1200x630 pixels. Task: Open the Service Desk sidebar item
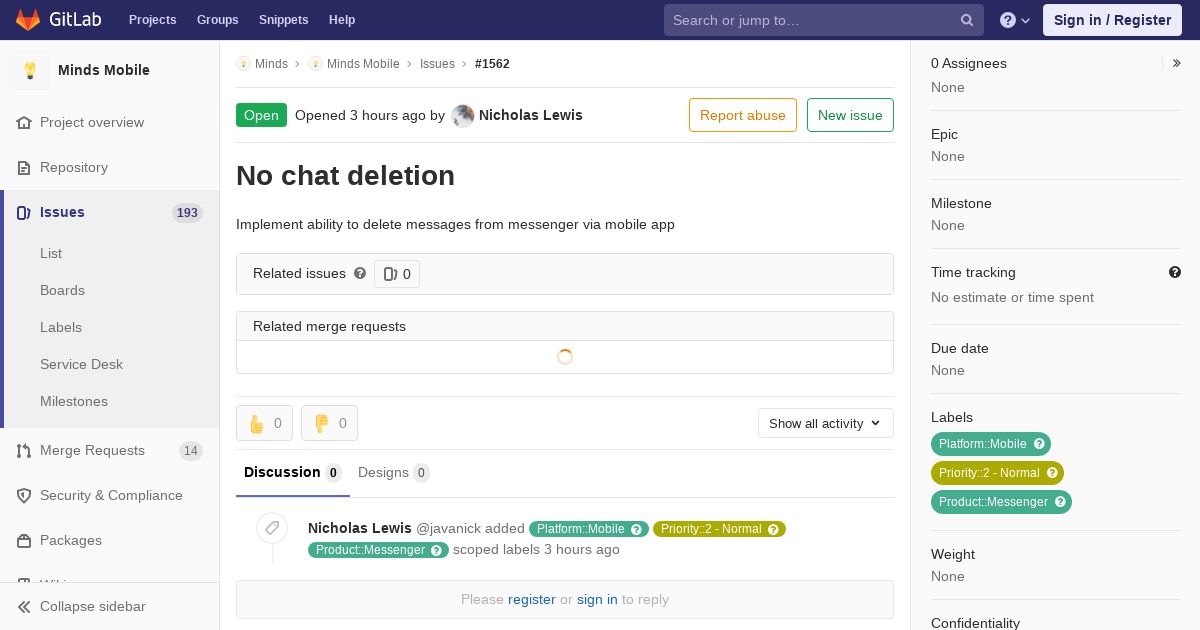click(x=81, y=364)
